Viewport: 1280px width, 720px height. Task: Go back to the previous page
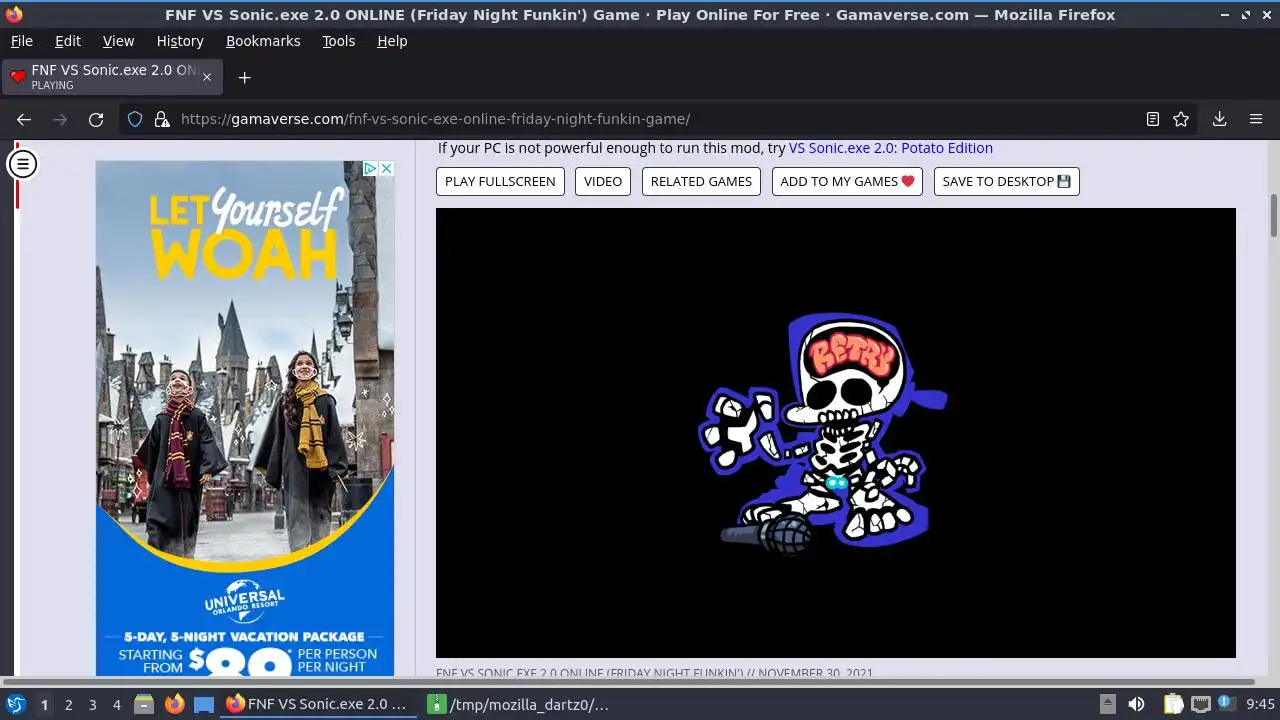[x=24, y=119]
